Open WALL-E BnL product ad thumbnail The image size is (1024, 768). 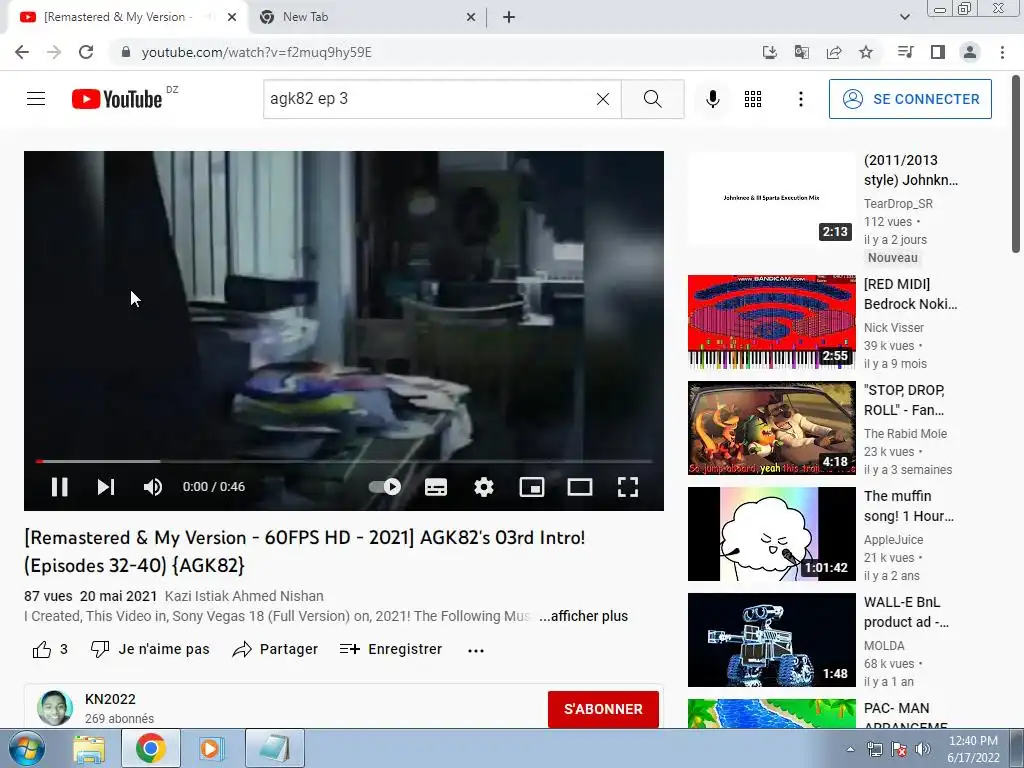(x=771, y=639)
